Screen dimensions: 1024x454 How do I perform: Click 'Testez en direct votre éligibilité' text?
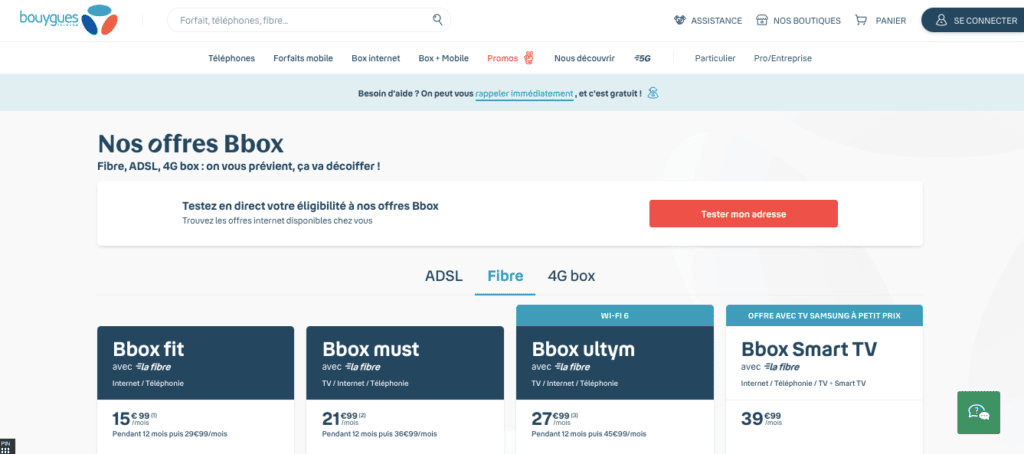310,206
